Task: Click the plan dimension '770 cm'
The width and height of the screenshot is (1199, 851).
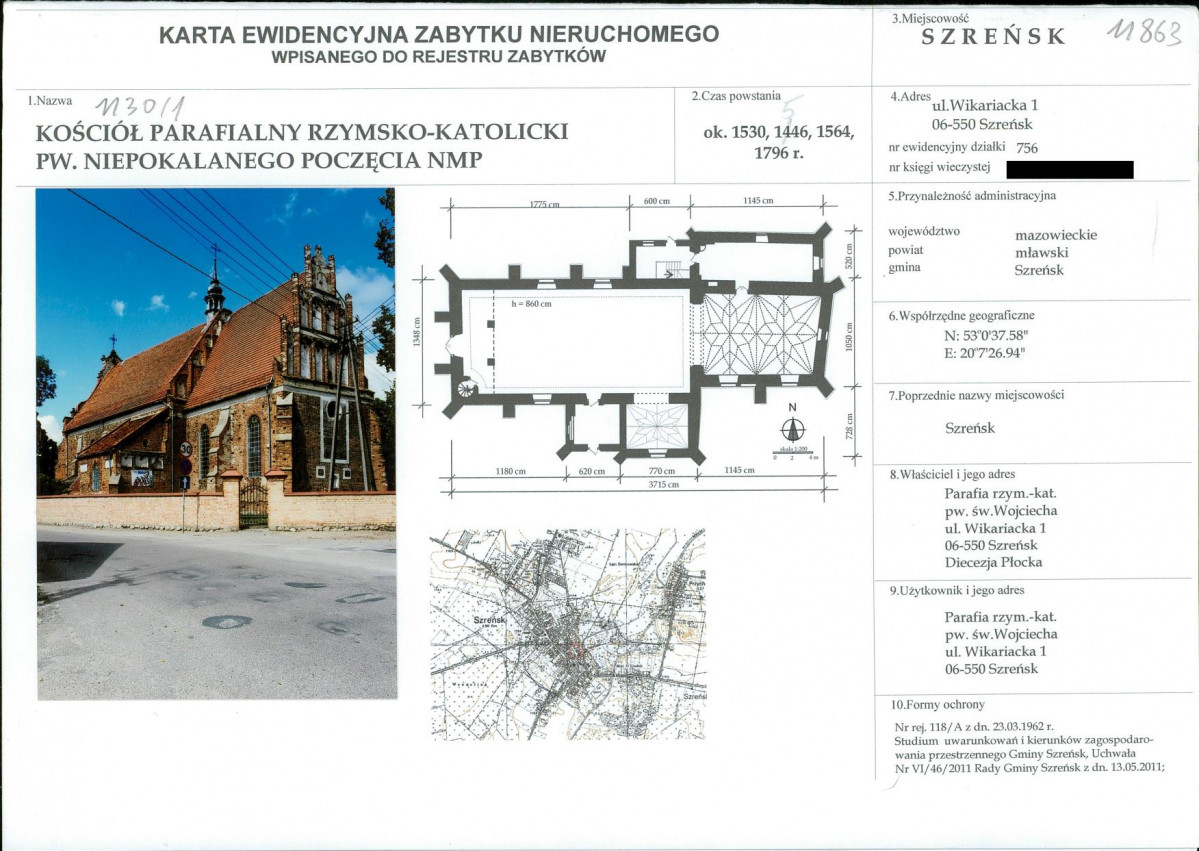Action: [x=661, y=471]
